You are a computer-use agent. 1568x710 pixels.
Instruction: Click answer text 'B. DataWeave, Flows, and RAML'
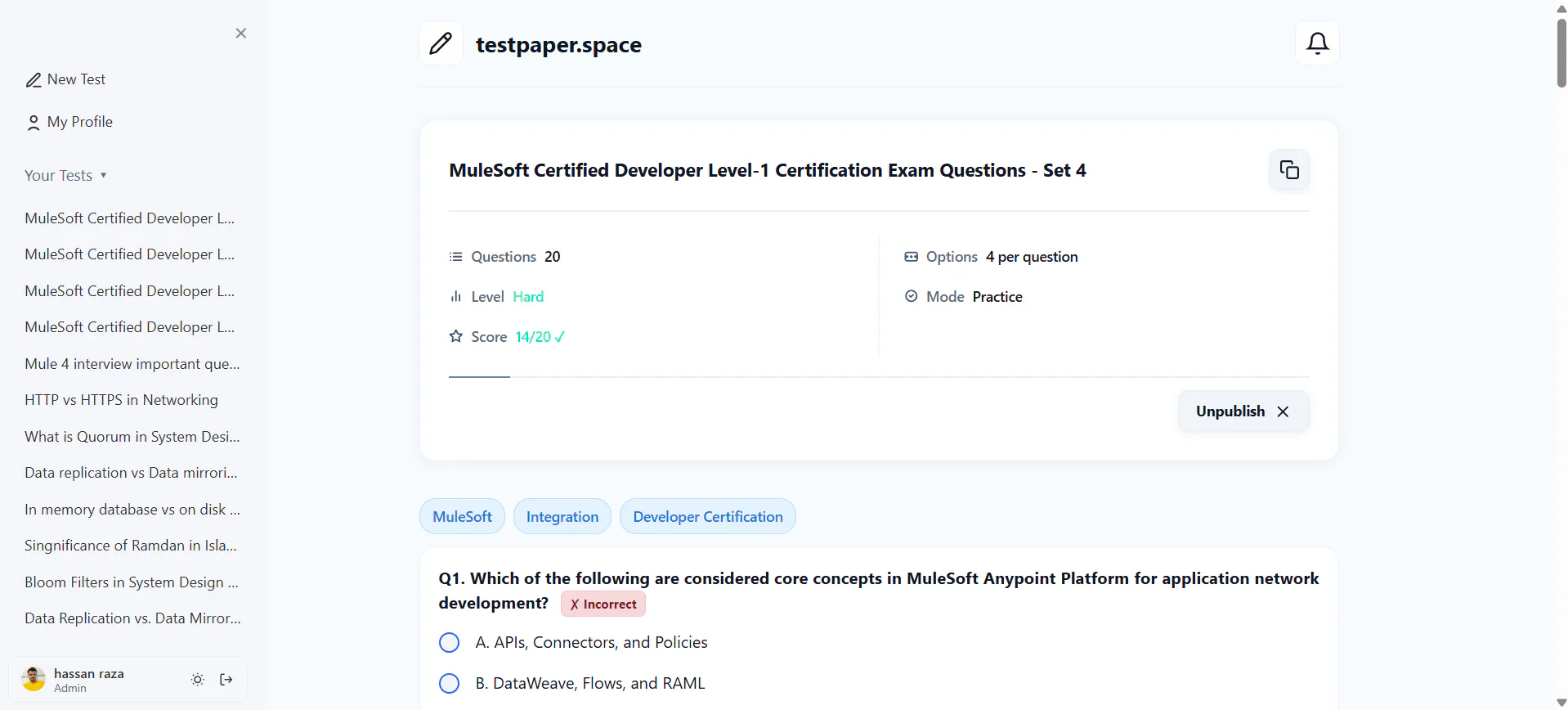(590, 684)
